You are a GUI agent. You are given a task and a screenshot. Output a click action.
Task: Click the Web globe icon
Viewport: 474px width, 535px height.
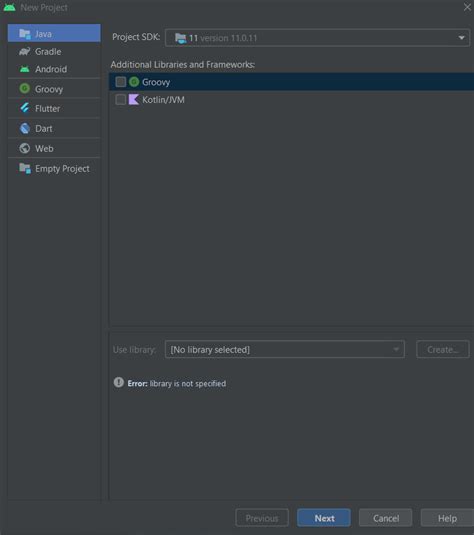pyautogui.click(x=25, y=148)
